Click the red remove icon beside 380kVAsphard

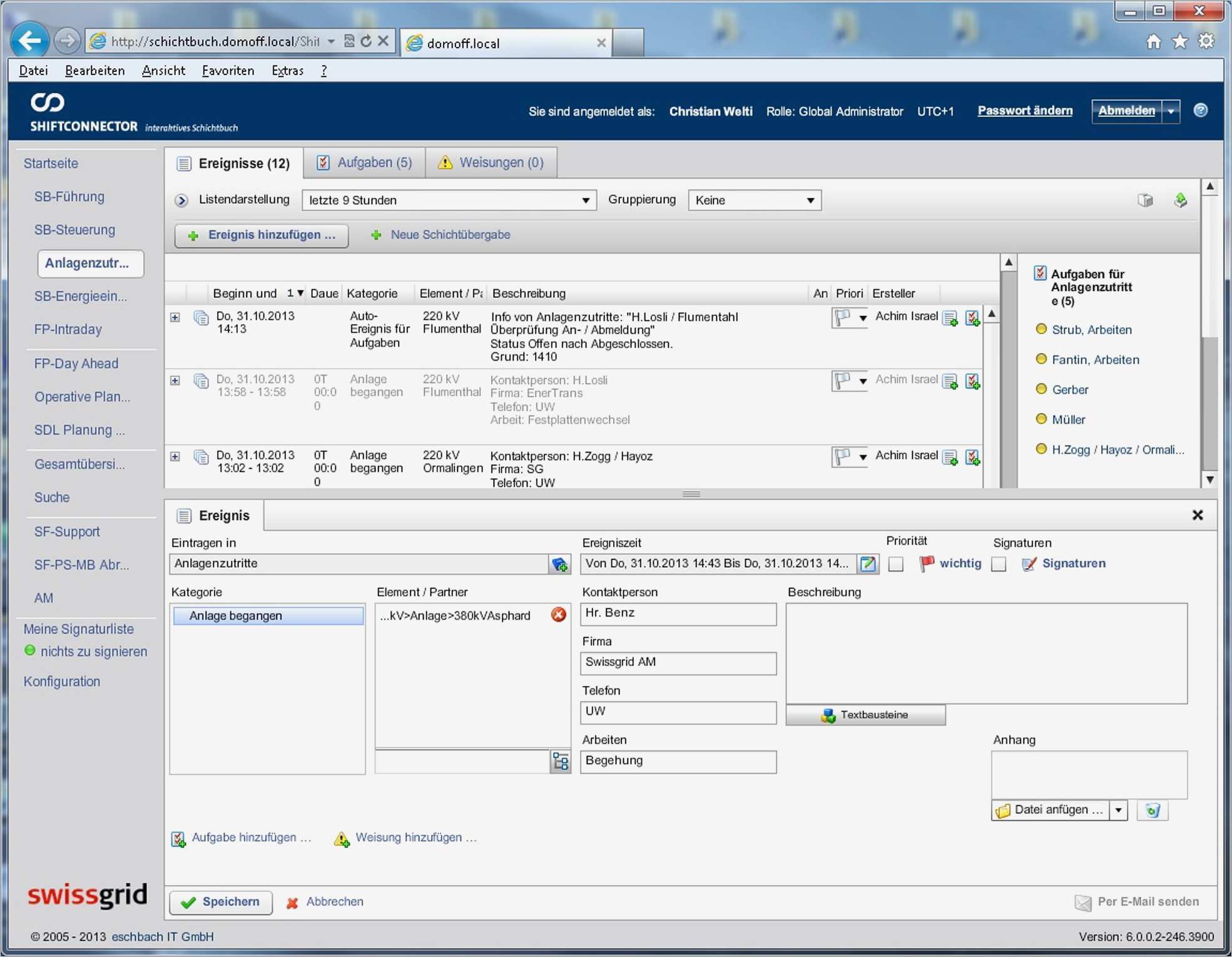[x=558, y=615]
